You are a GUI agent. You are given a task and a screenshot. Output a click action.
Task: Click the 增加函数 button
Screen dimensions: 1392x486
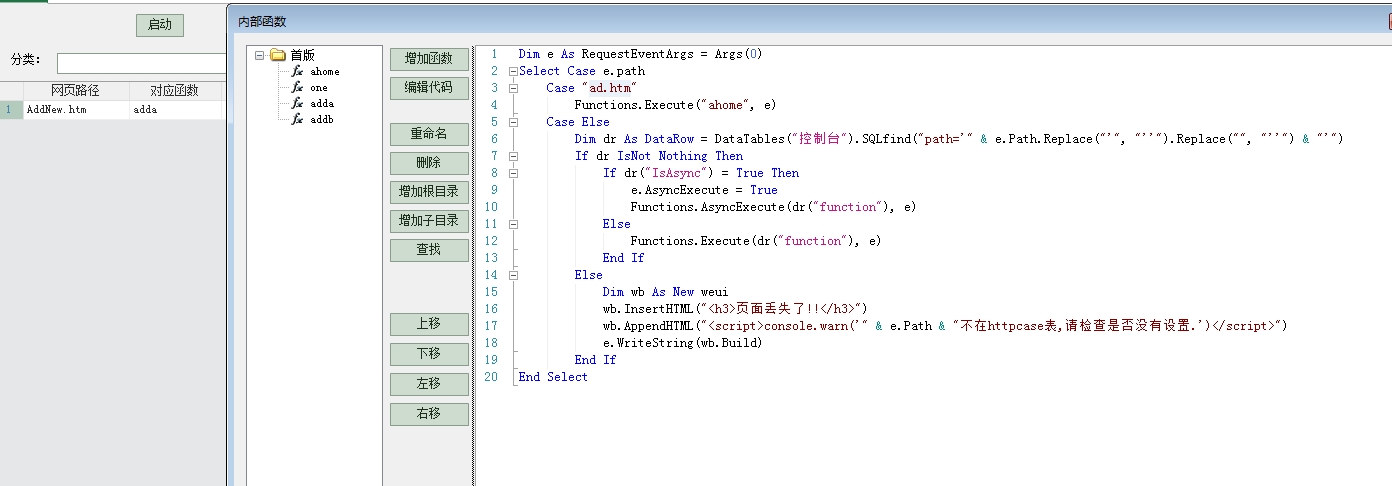click(x=429, y=59)
